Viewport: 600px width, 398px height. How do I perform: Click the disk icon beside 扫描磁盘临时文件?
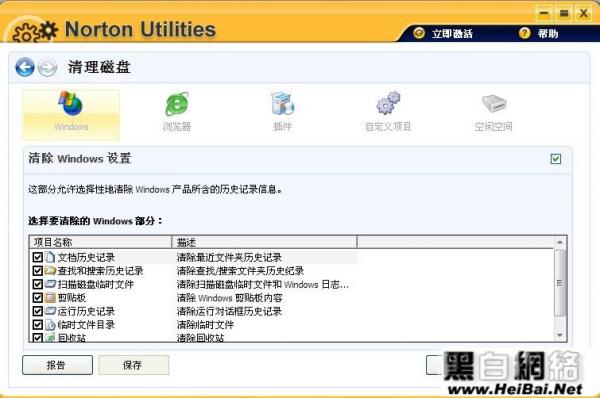click(x=50, y=284)
